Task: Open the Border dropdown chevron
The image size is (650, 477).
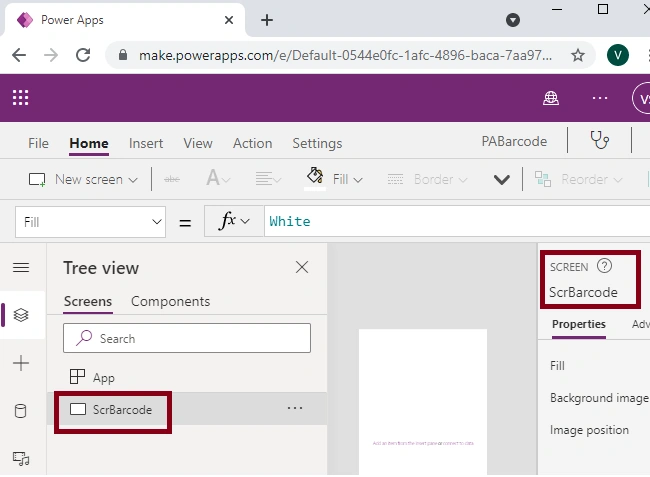Action: coord(463,180)
